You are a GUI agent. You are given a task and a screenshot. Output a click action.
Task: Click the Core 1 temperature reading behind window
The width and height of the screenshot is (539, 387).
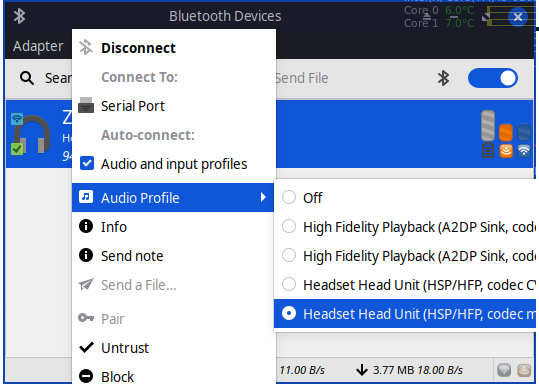pyautogui.click(x=460, y=23)
